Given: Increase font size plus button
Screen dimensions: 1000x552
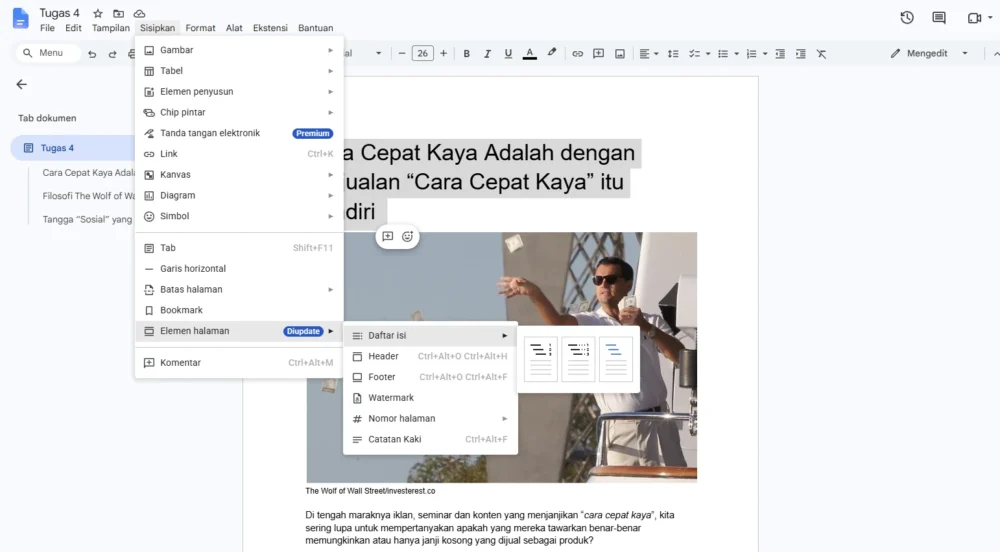Looking at the screenshot, I should tap(443, 54).
